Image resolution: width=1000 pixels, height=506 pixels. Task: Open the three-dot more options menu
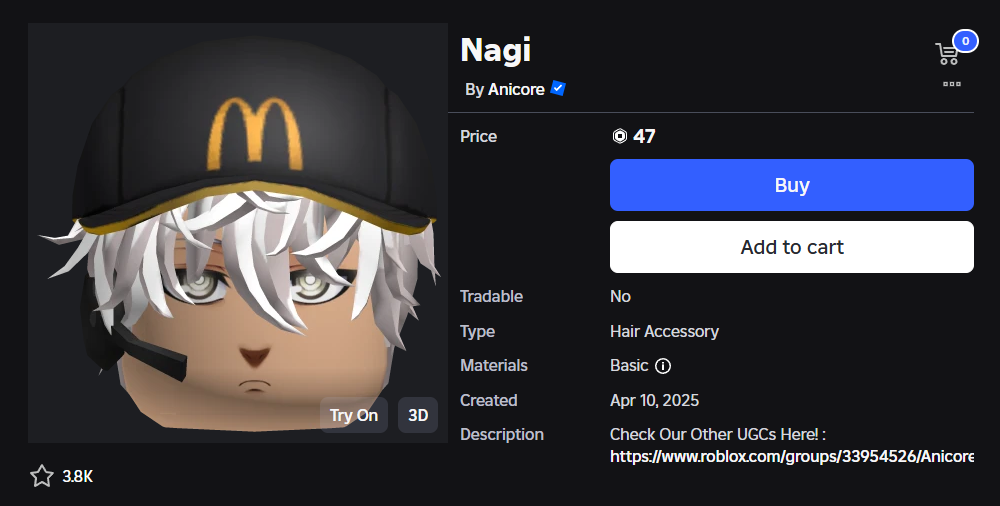[x=952, y=84]
